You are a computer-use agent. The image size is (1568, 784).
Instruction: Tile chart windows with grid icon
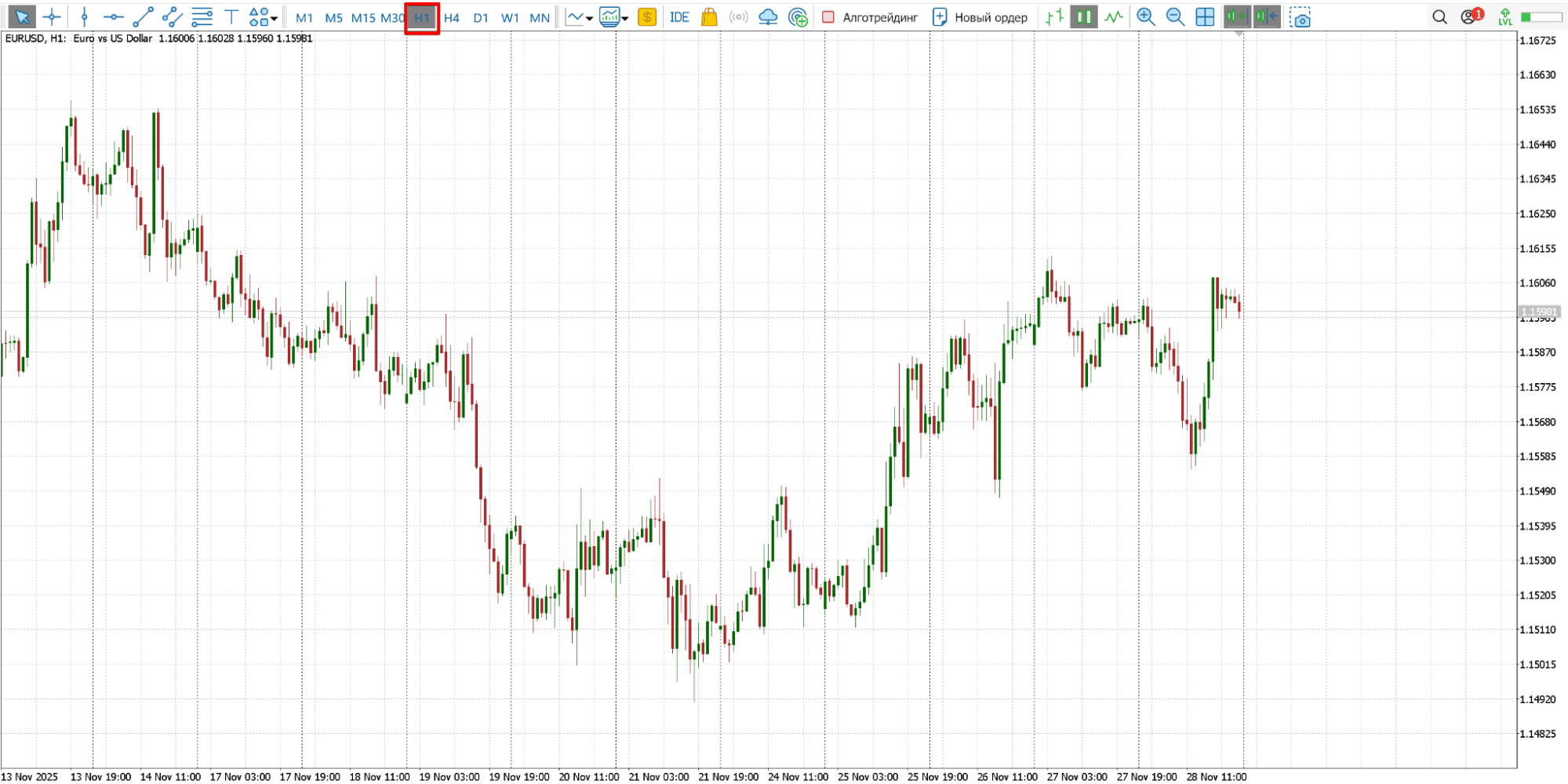[1205, 16]
